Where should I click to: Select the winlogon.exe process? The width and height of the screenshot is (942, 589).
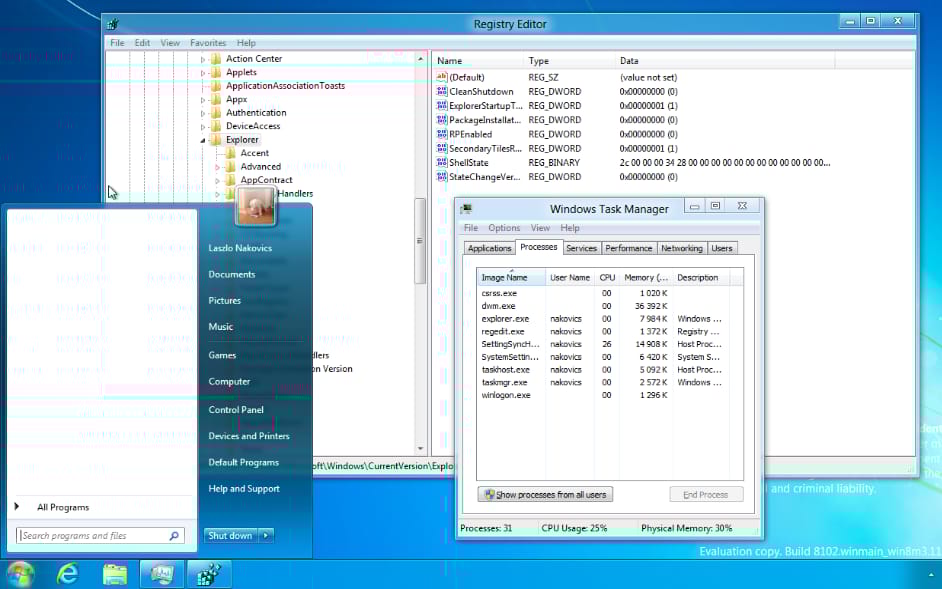(x=610, y=395)
